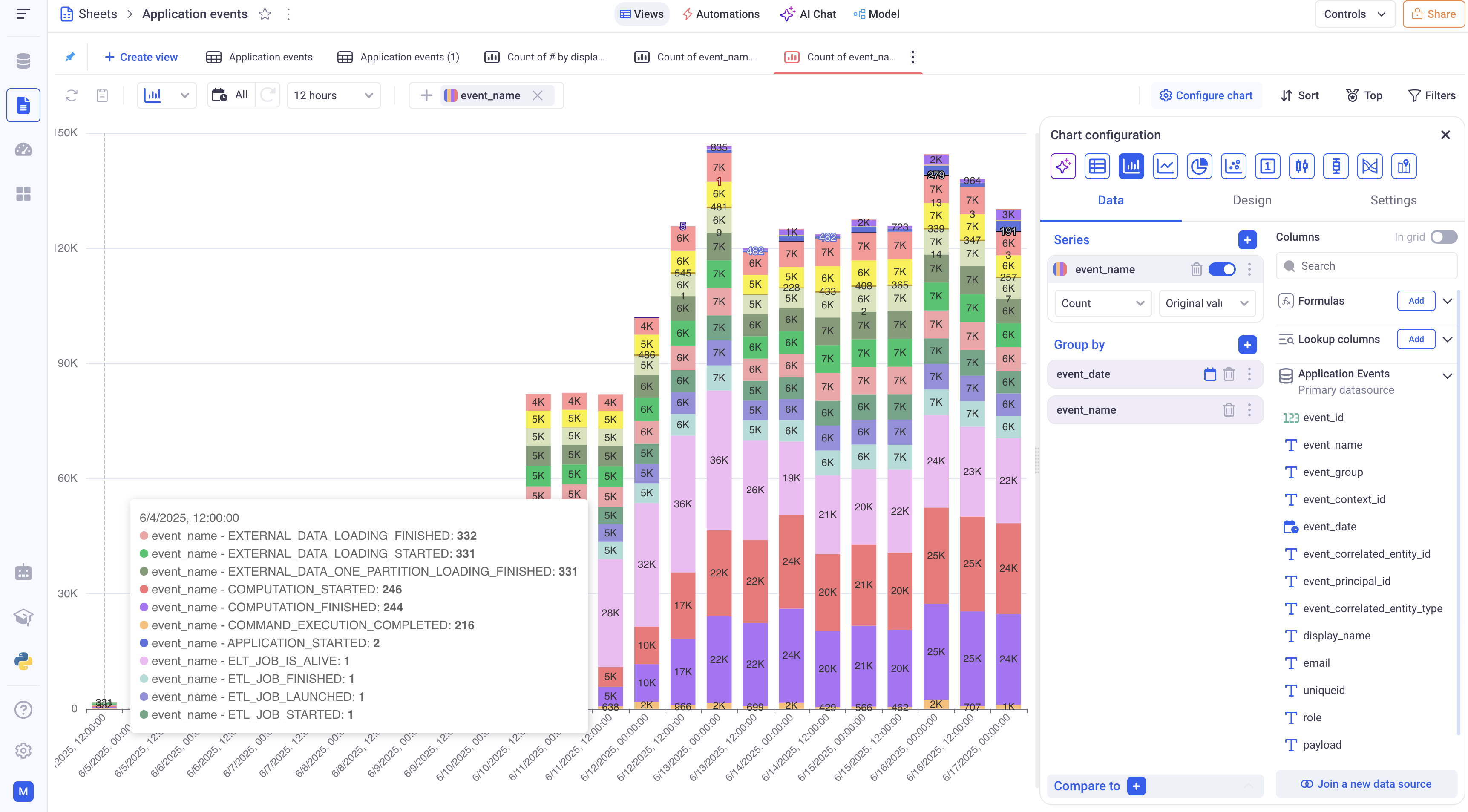The width and height of the screenshot is (1468, 812).
Task: Open the Count aggregation dropdown
Action: (x=1102, y=304)
